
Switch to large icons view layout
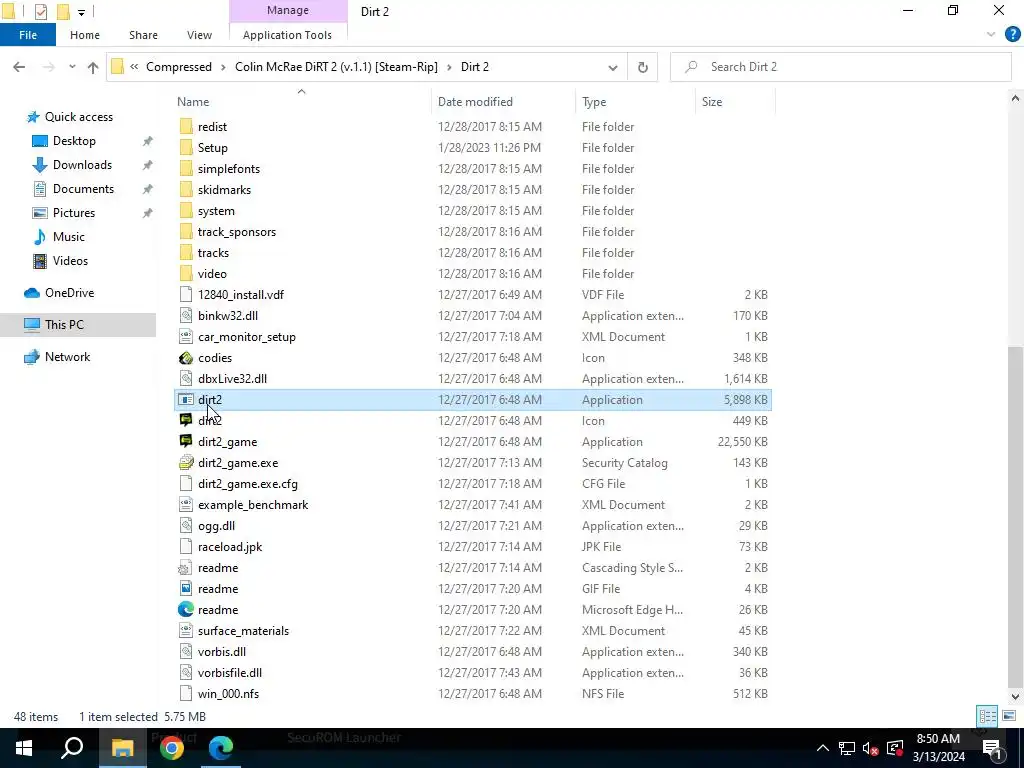(1009, 716)
